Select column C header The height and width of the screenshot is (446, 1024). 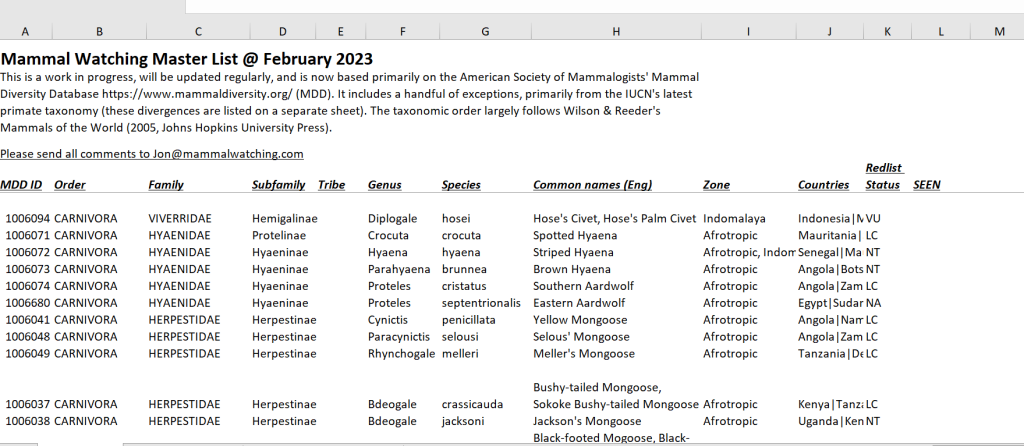tap(198, 31)
